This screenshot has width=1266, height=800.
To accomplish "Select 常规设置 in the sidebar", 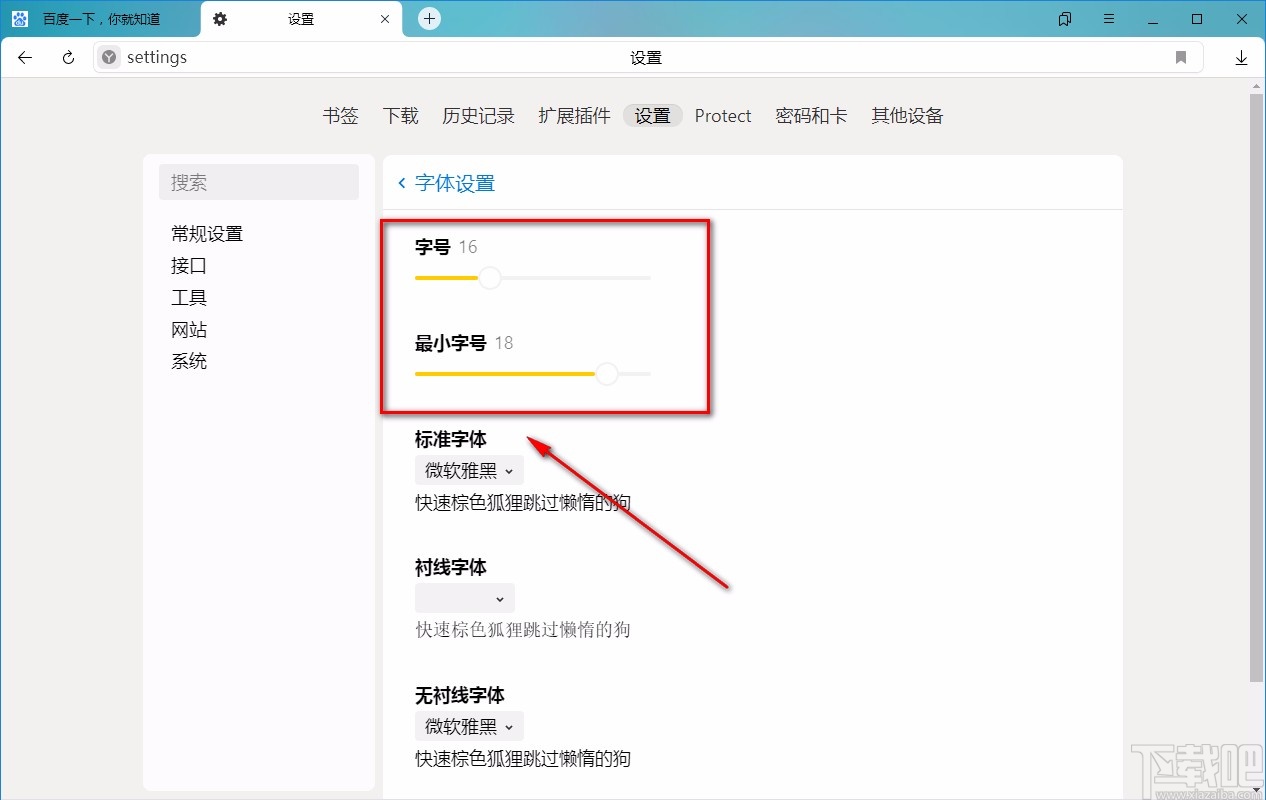I will [x=206, y=233].
